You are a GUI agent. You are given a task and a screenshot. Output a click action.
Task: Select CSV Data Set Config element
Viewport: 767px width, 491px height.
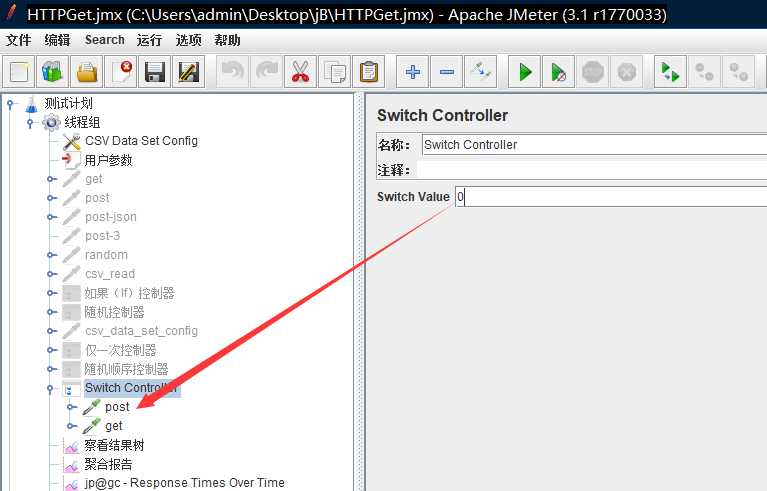(141, 141)
